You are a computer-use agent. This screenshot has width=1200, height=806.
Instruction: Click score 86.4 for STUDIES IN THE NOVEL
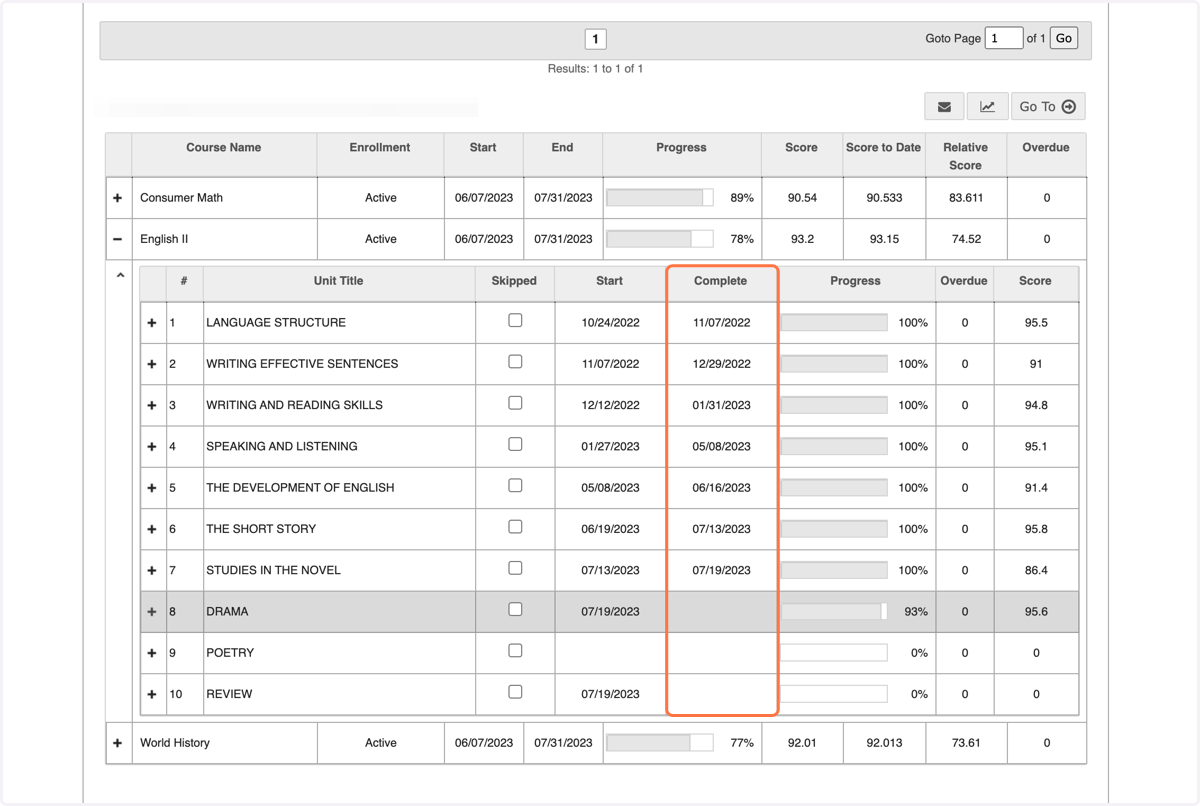(x=1036, y=570)
